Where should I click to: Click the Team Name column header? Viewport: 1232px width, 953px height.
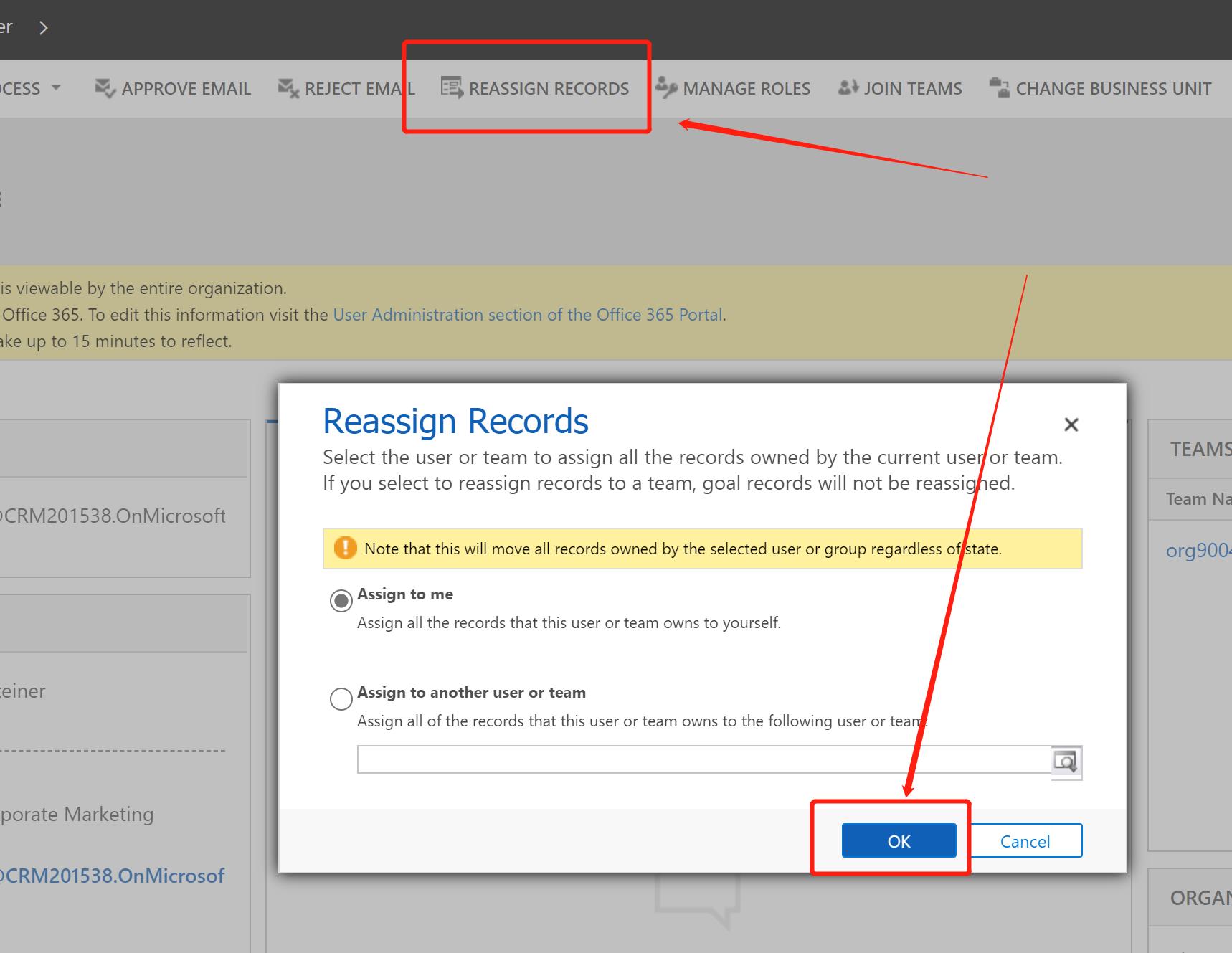1198,499
